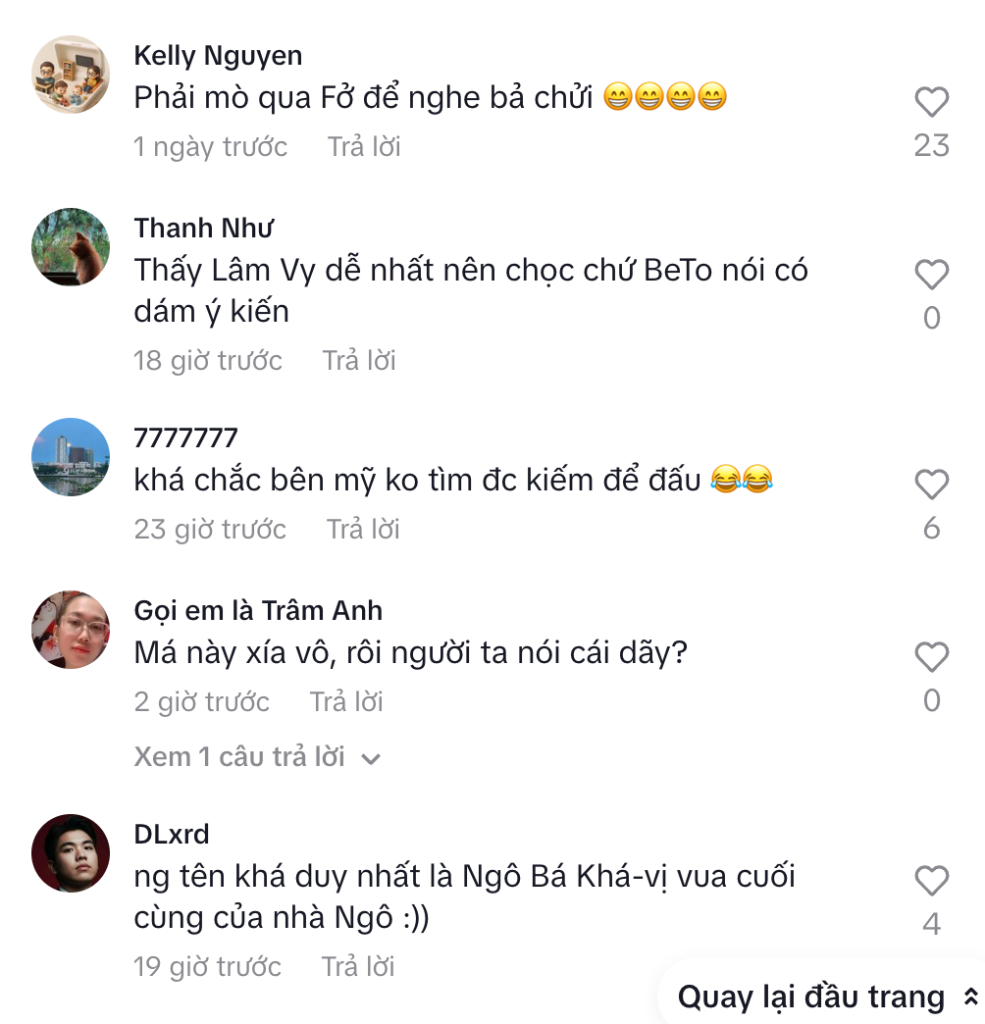Open Thanh Như's cat profile picture
The width and height of the screenshot is (985, 1024).
[70, 249]
